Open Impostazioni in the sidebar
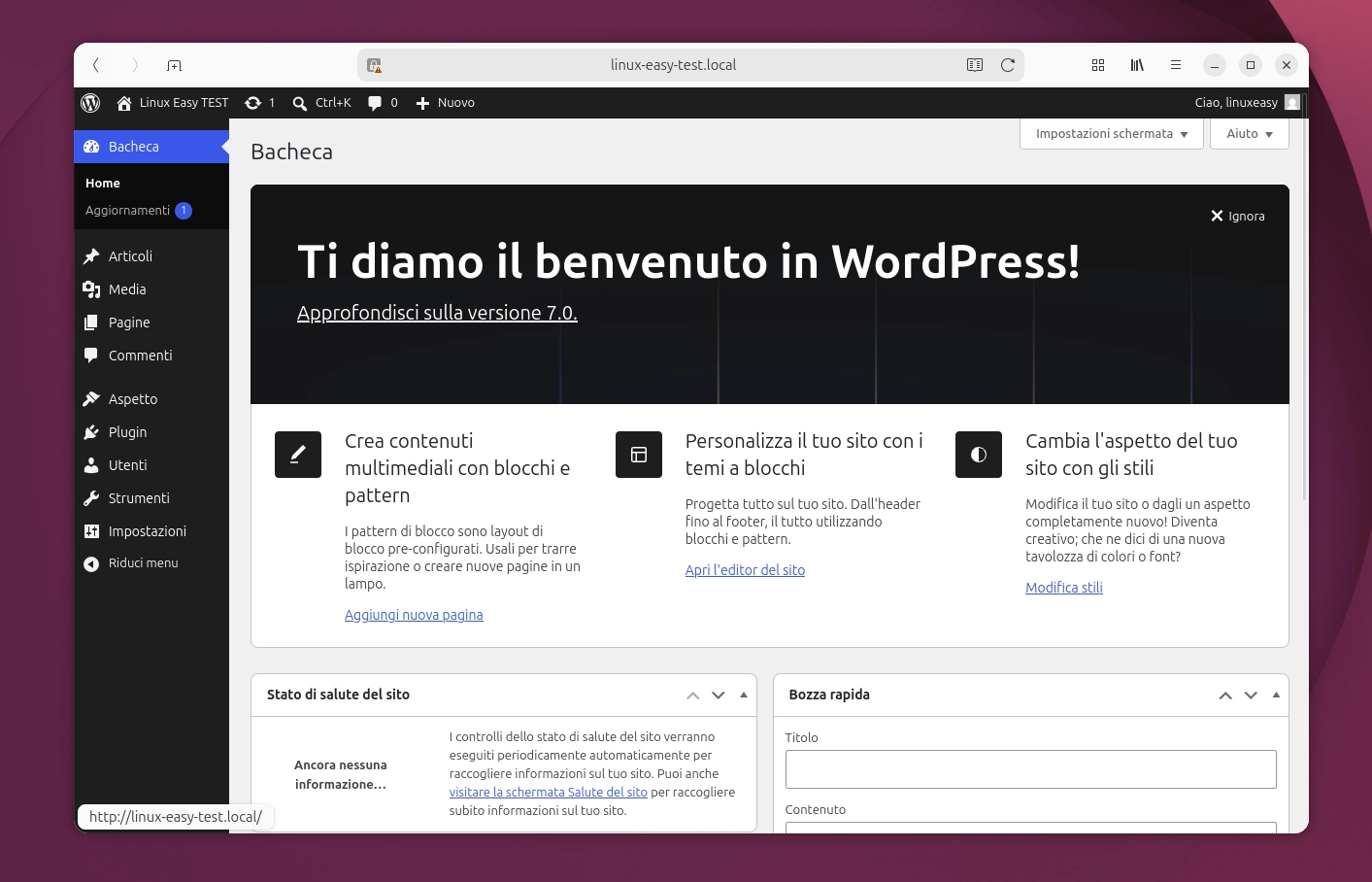Image resolution: width=1372 pixels, height=882 pixels. pos(151,531)
